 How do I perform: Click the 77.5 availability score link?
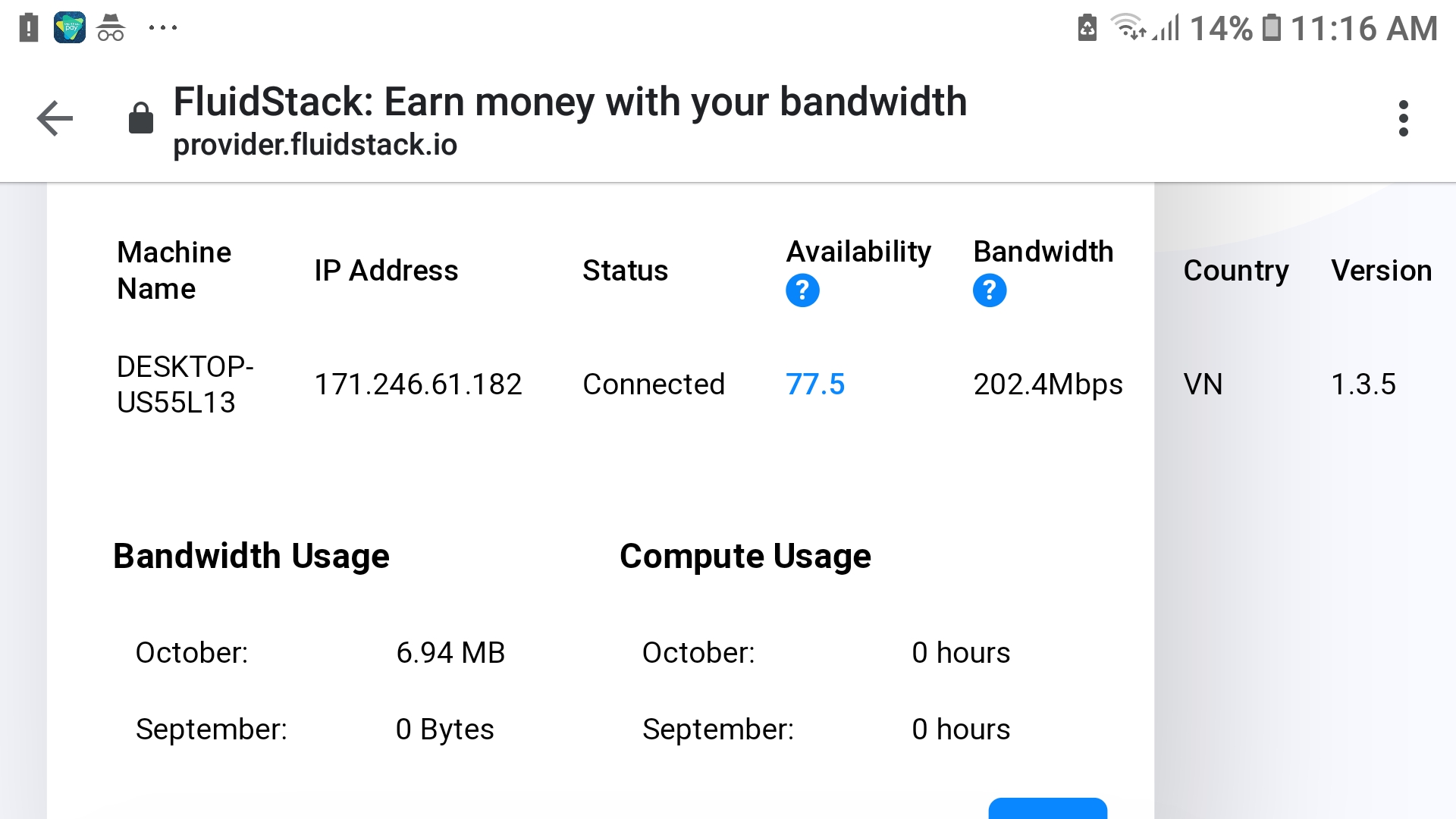point(815,384)
